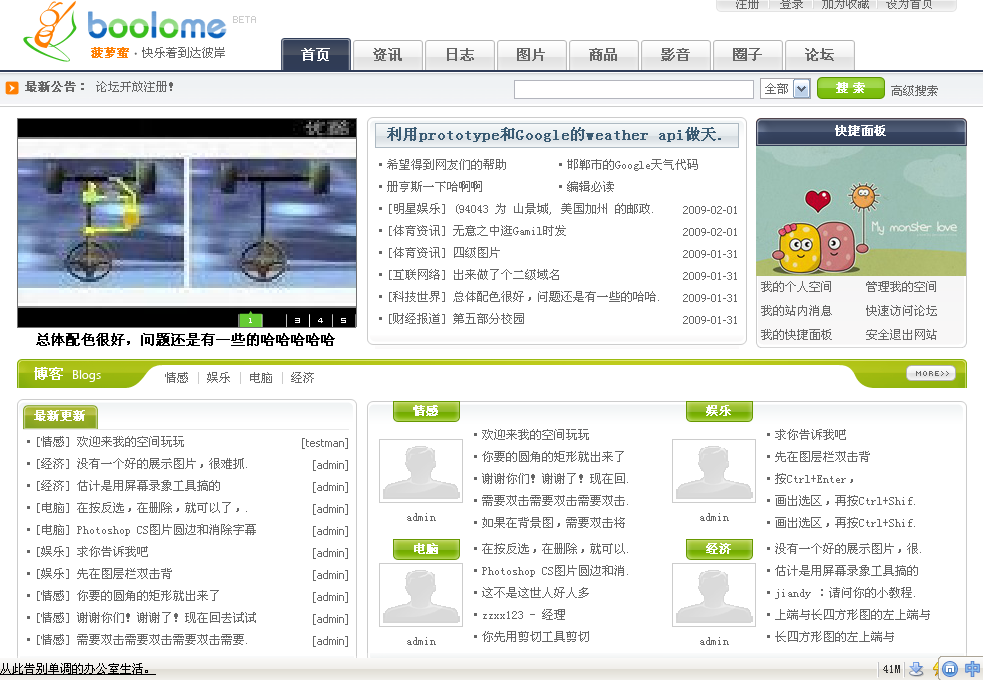This screenshot has width=983, height=680.
Task: Select slide 5 in slideshow
Action: 344,320
